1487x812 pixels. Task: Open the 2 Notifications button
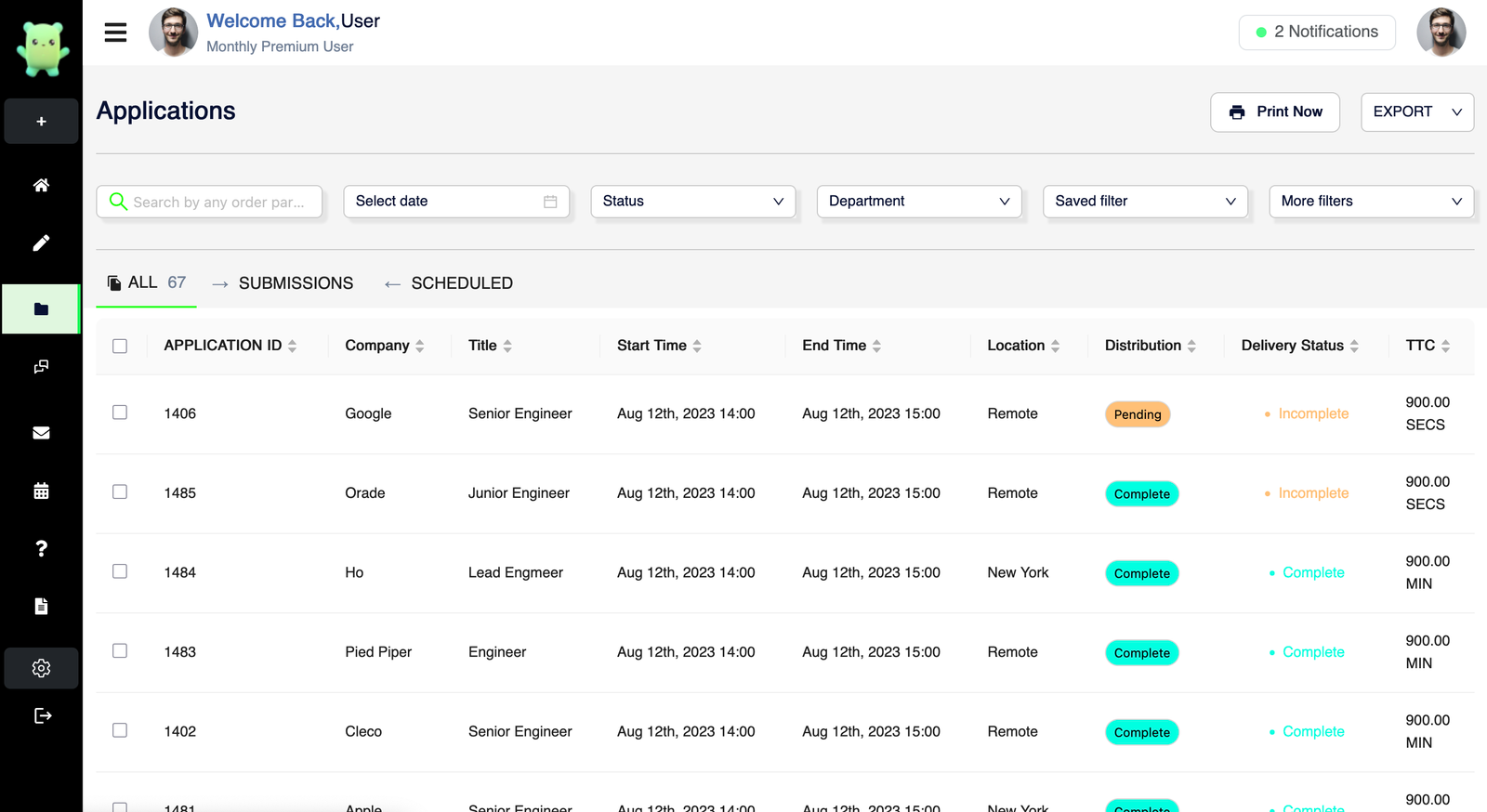[x=1316, y=33]
